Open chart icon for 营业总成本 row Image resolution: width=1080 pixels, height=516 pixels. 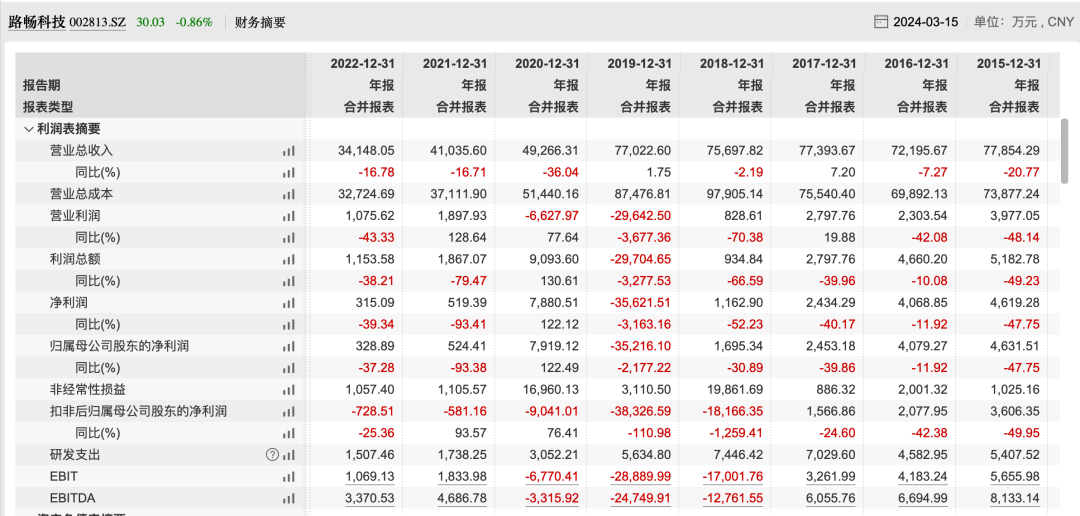(x=288, y=194)
